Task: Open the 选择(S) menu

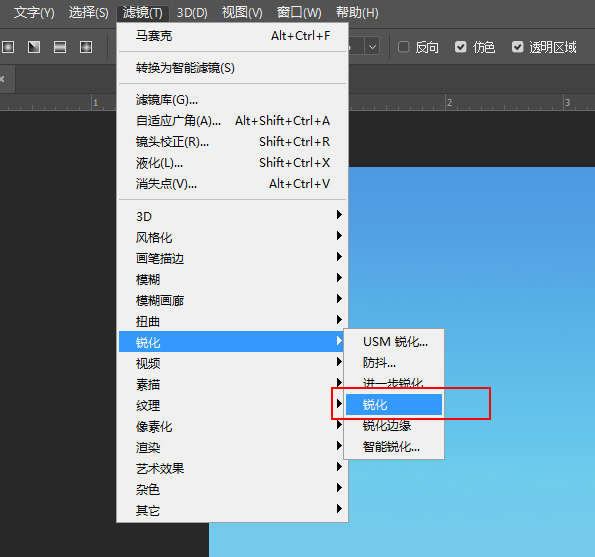Action: point(88,13)
